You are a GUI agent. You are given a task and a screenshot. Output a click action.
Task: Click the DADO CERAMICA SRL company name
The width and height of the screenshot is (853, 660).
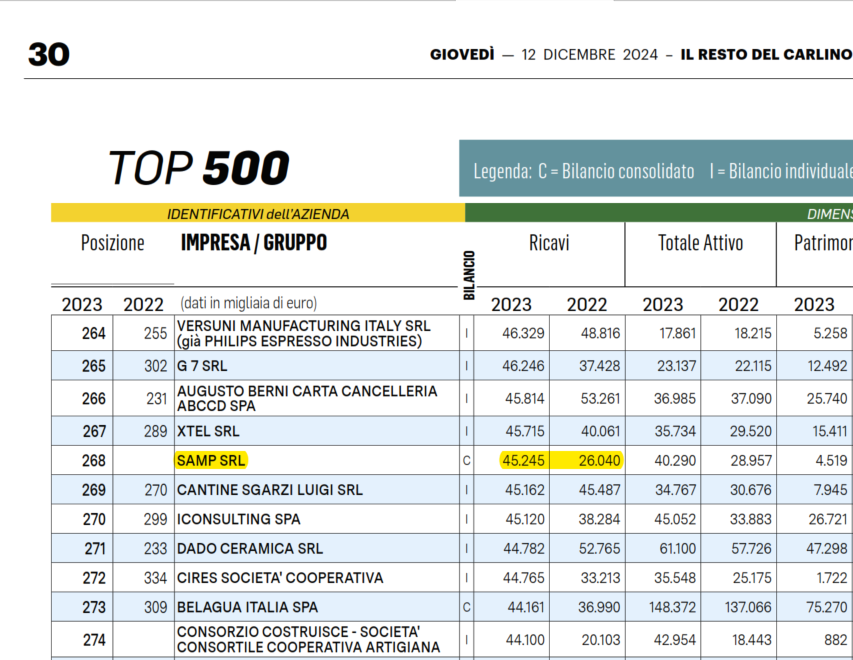(x=250, y=548)
